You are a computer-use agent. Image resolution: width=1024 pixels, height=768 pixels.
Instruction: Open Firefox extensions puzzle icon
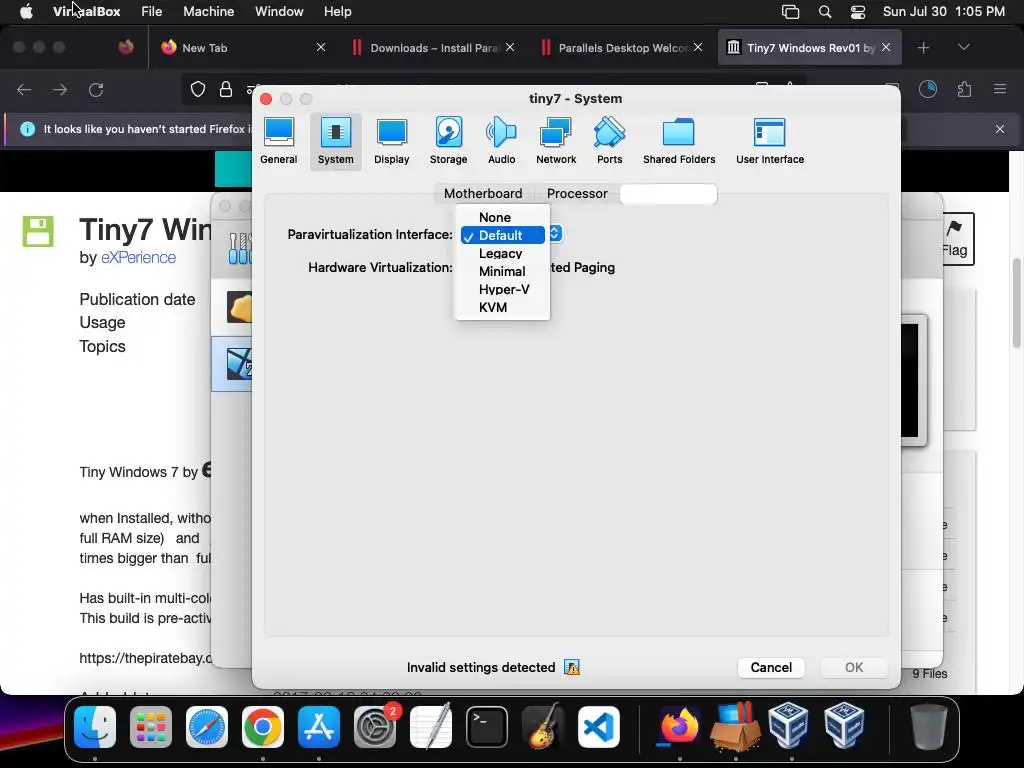964,89
